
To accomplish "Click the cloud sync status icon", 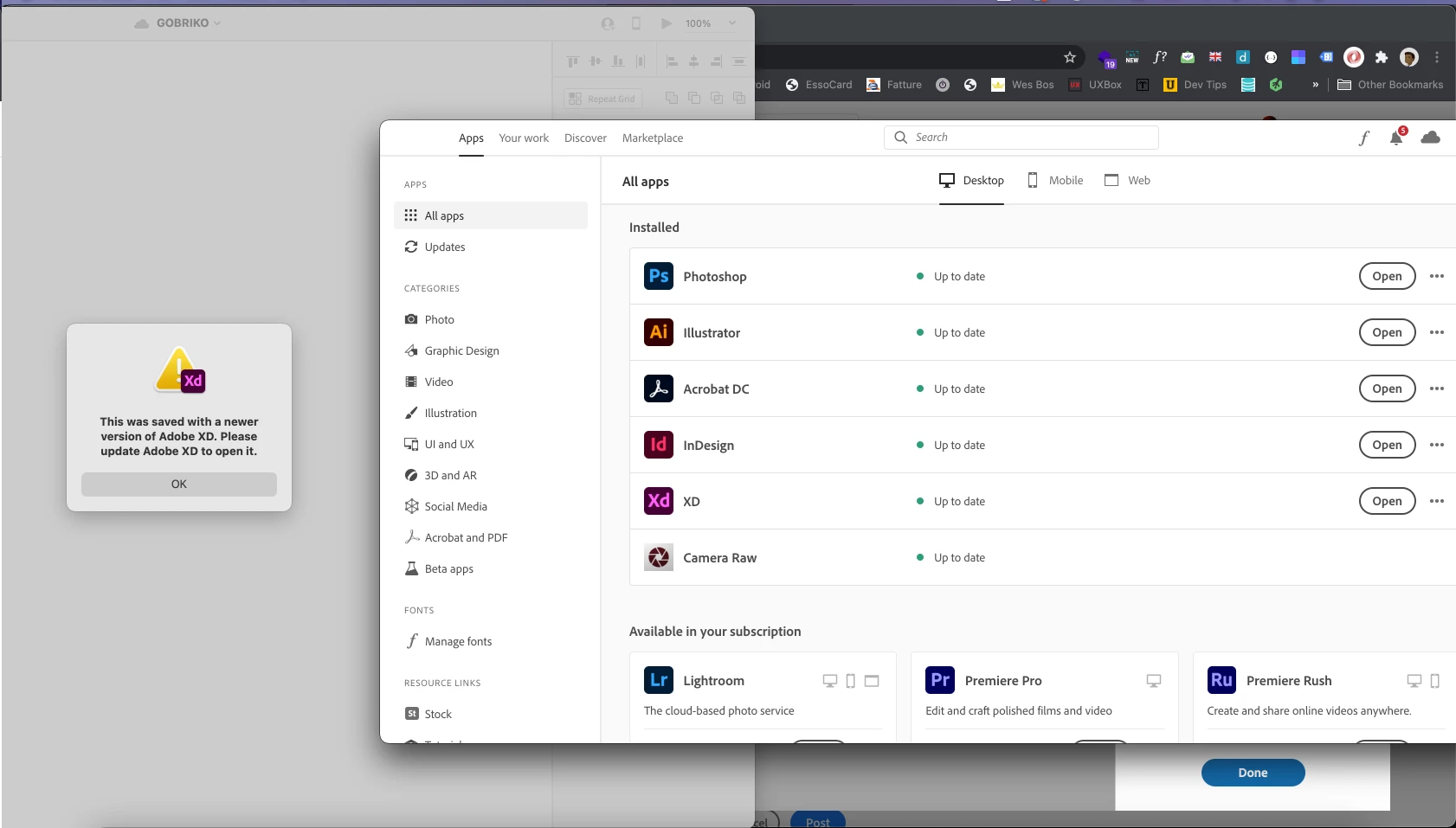I will point(1431,138).
